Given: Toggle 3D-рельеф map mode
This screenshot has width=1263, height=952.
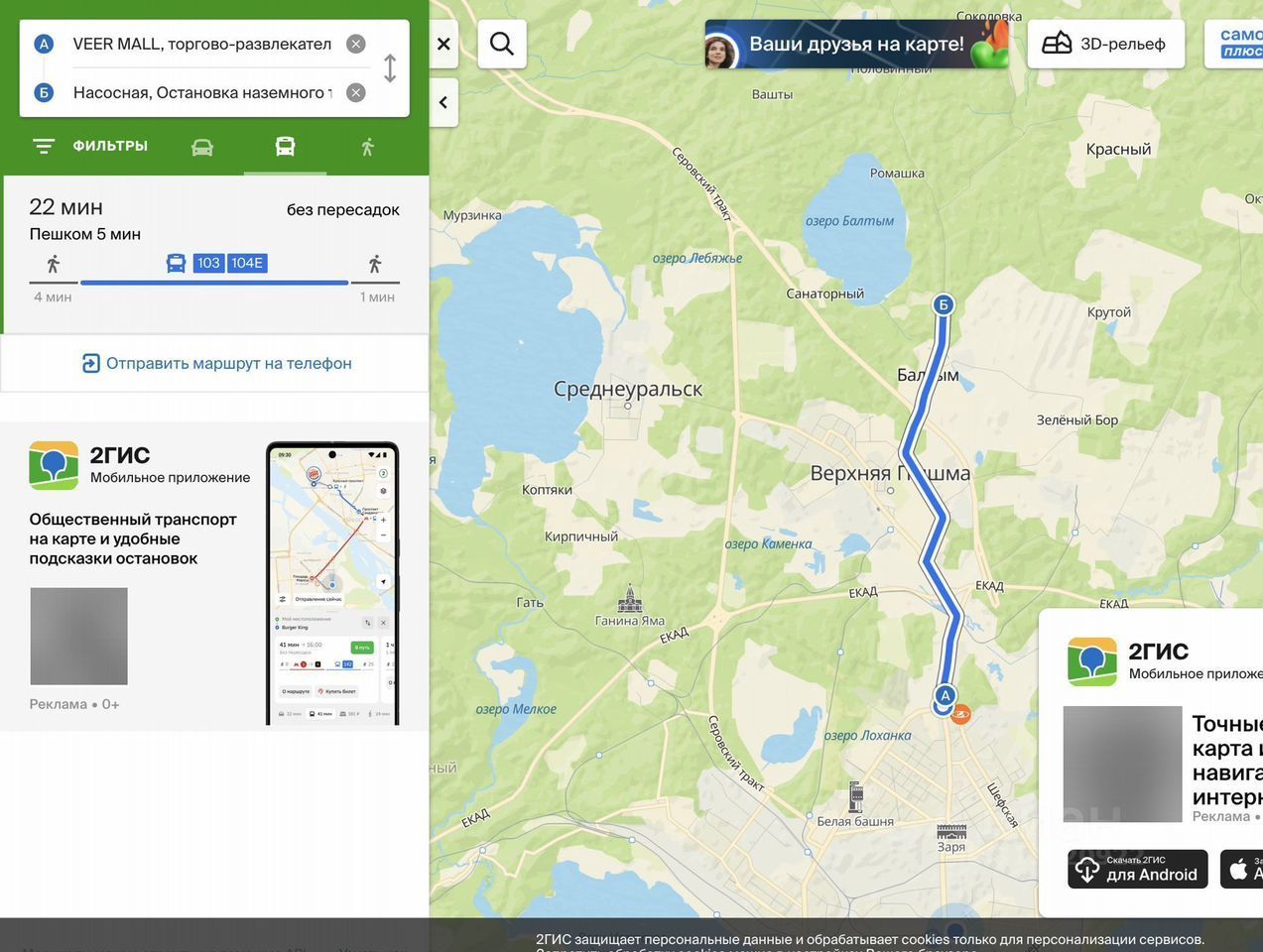Looking at the screenshot, I should pyautogui.click(x=1106, y=44).
